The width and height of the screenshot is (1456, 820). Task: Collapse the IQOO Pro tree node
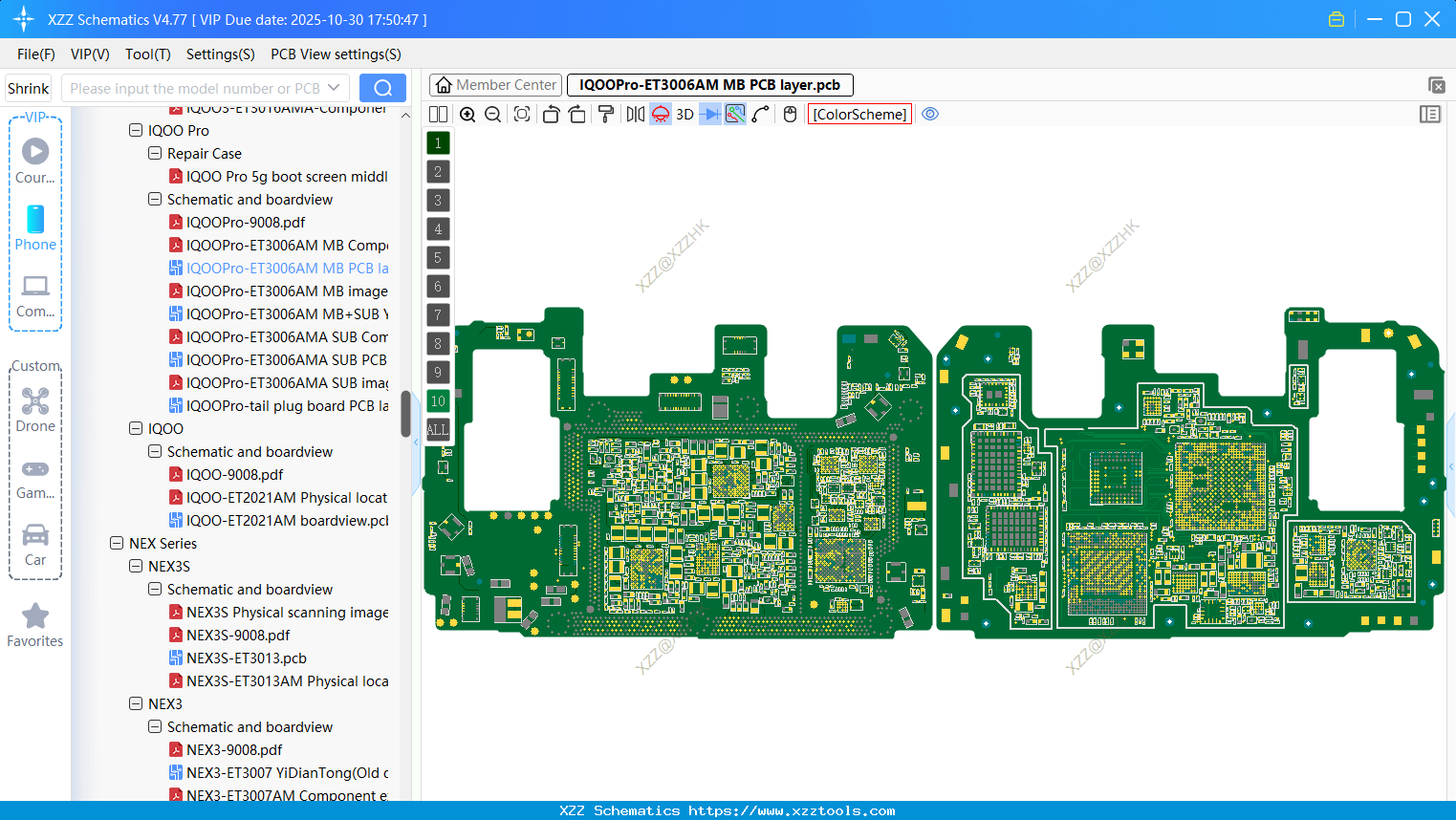136,130
